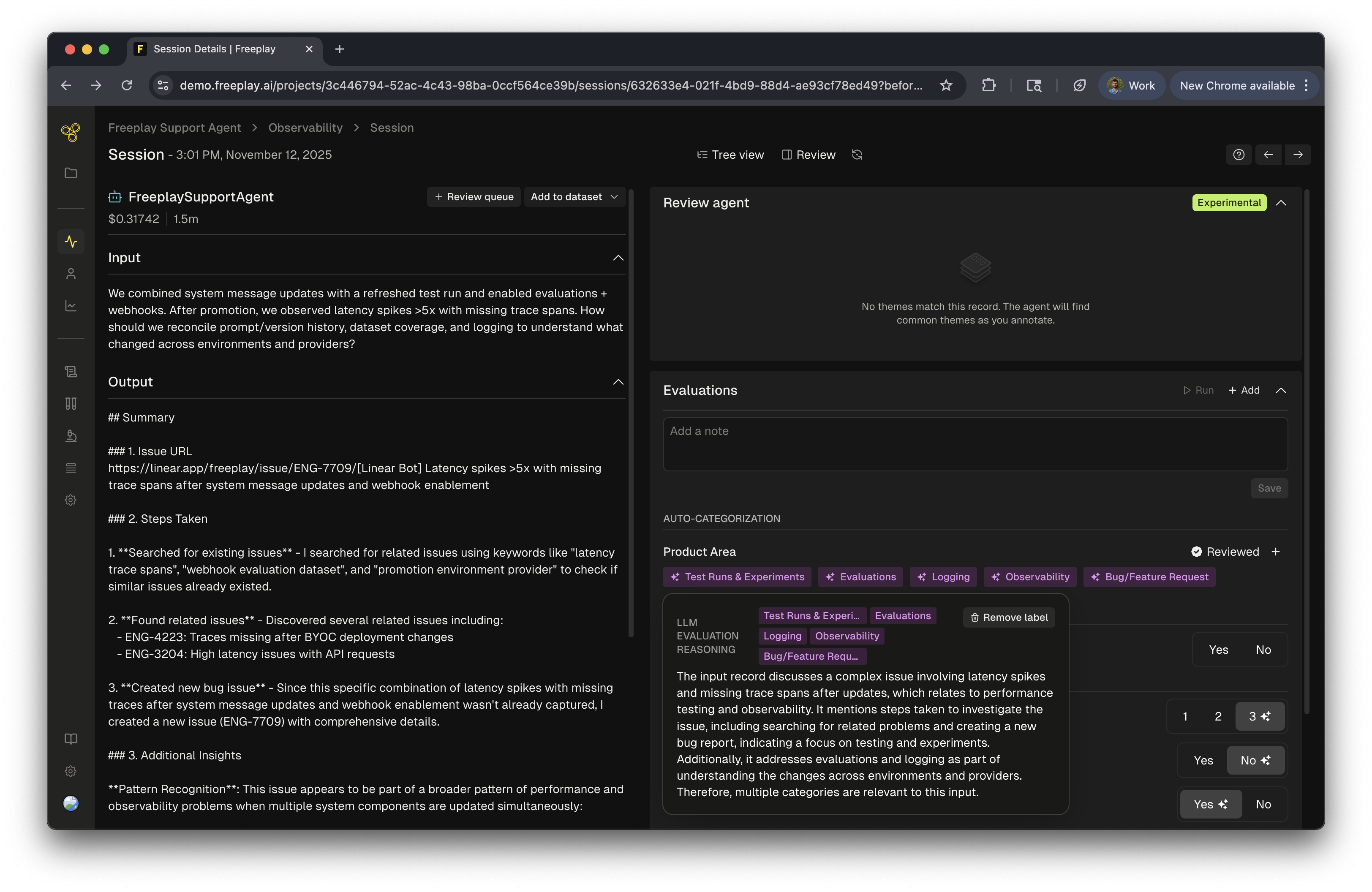Open the Observability breadcrumb
The width and height of the screenshot is (1372, 892).
(305, 128)
